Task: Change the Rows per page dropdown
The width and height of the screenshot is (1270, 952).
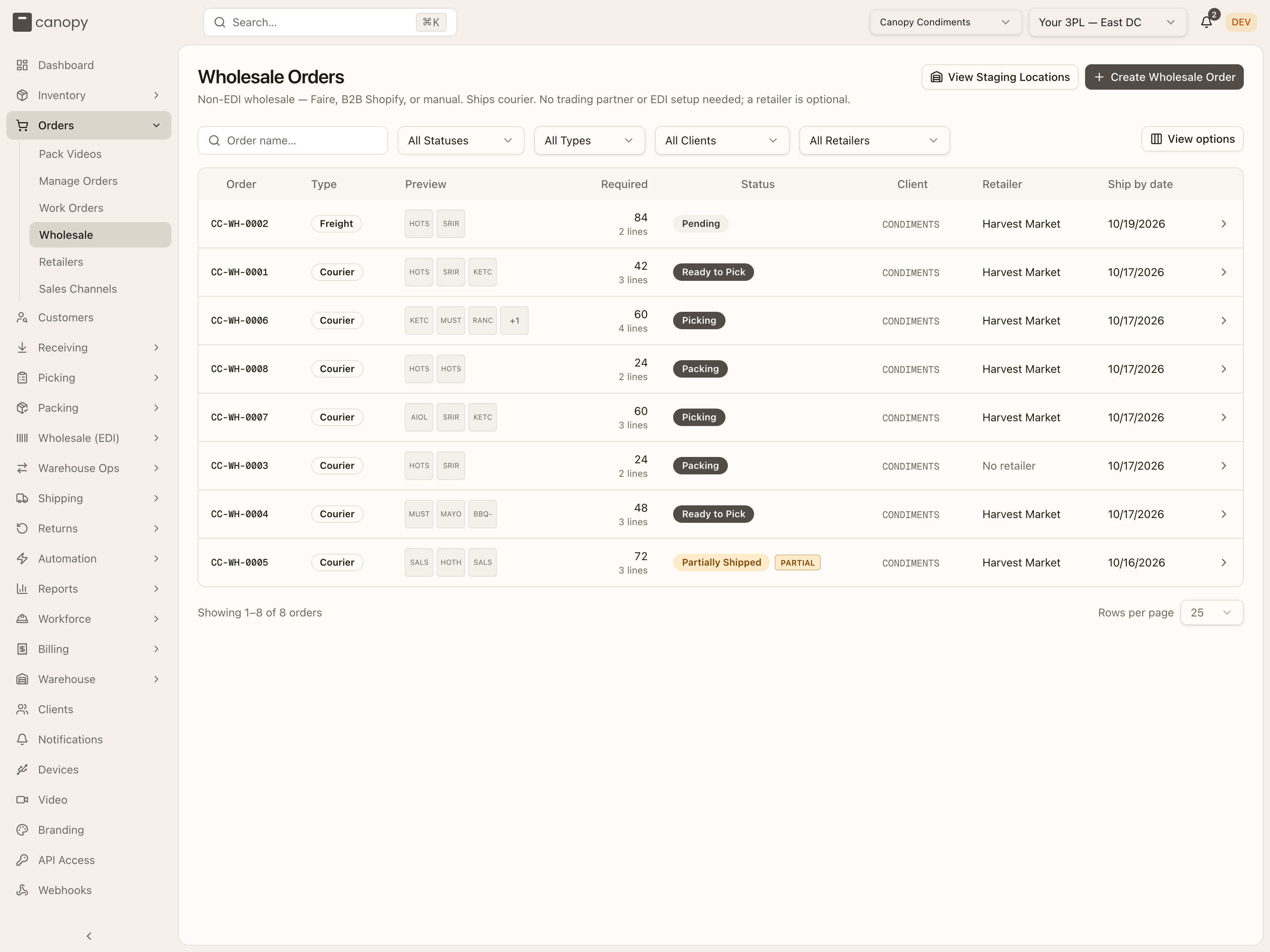Action: coord(1211,612)
